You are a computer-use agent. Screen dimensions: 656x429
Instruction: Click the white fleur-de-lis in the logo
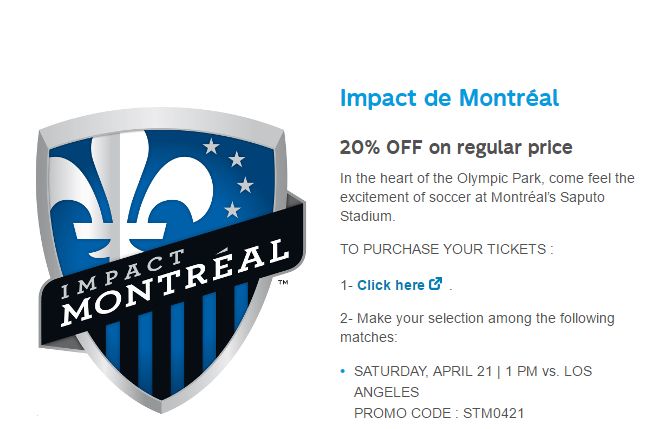tap(130, 193)
